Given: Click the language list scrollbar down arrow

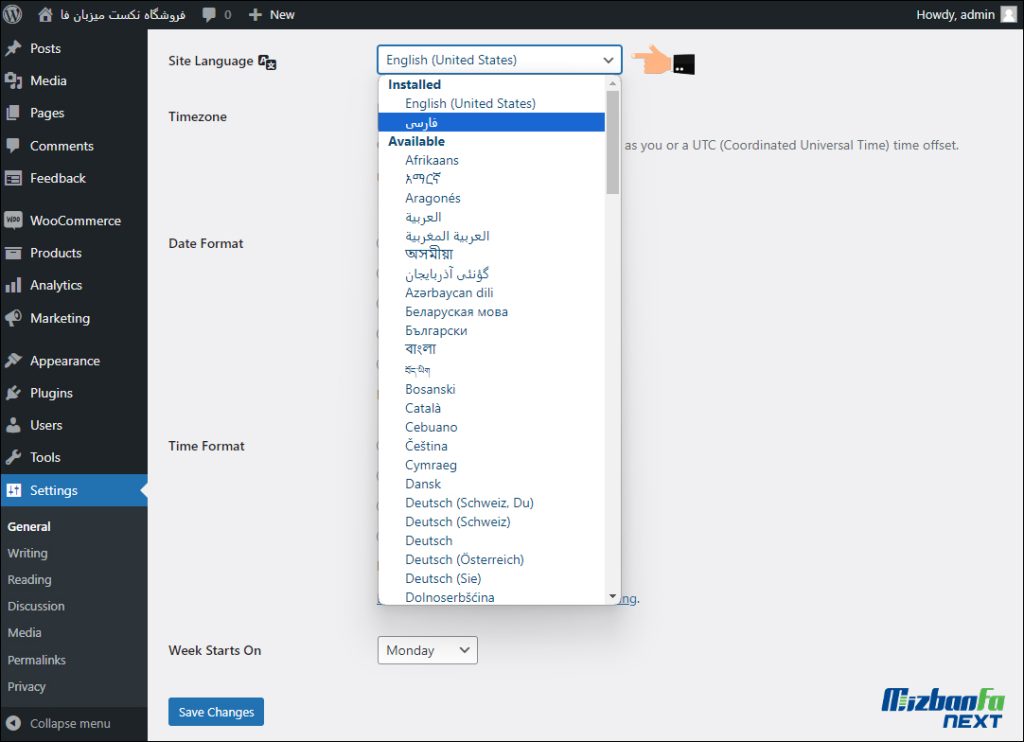Looking at the screenshot, I should [x=613, y=597].
